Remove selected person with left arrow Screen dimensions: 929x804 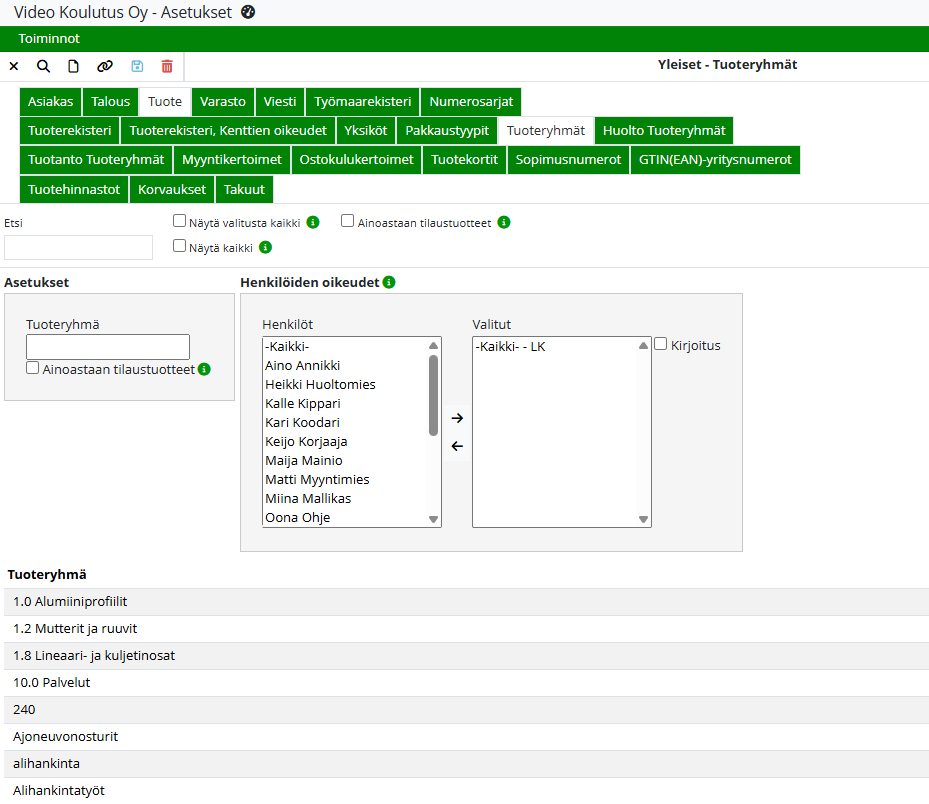pos(457,446)
